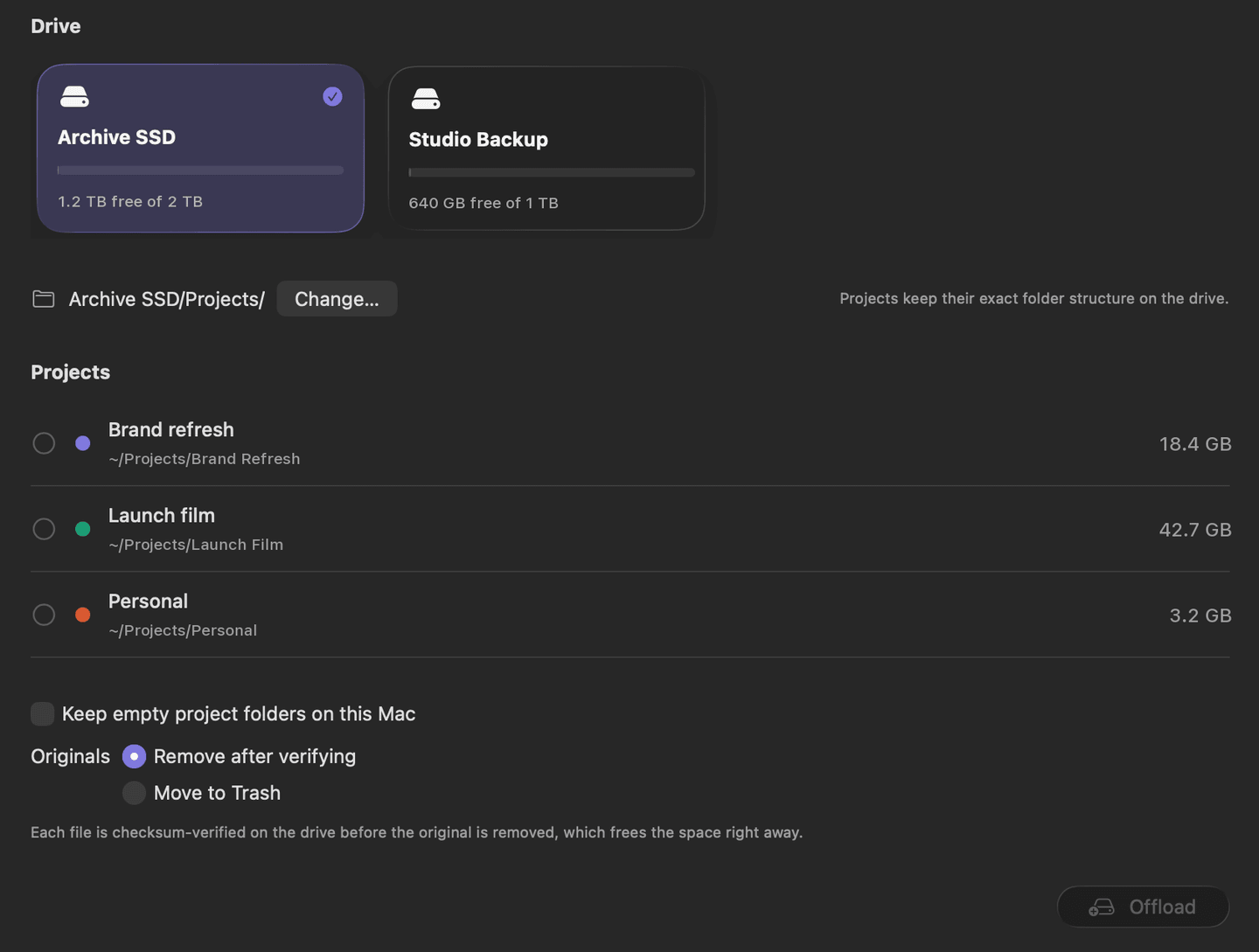Choose Remove after verifying option
Screen dimensions: 1259x952
pyautogui.click(x=134, y=756)
